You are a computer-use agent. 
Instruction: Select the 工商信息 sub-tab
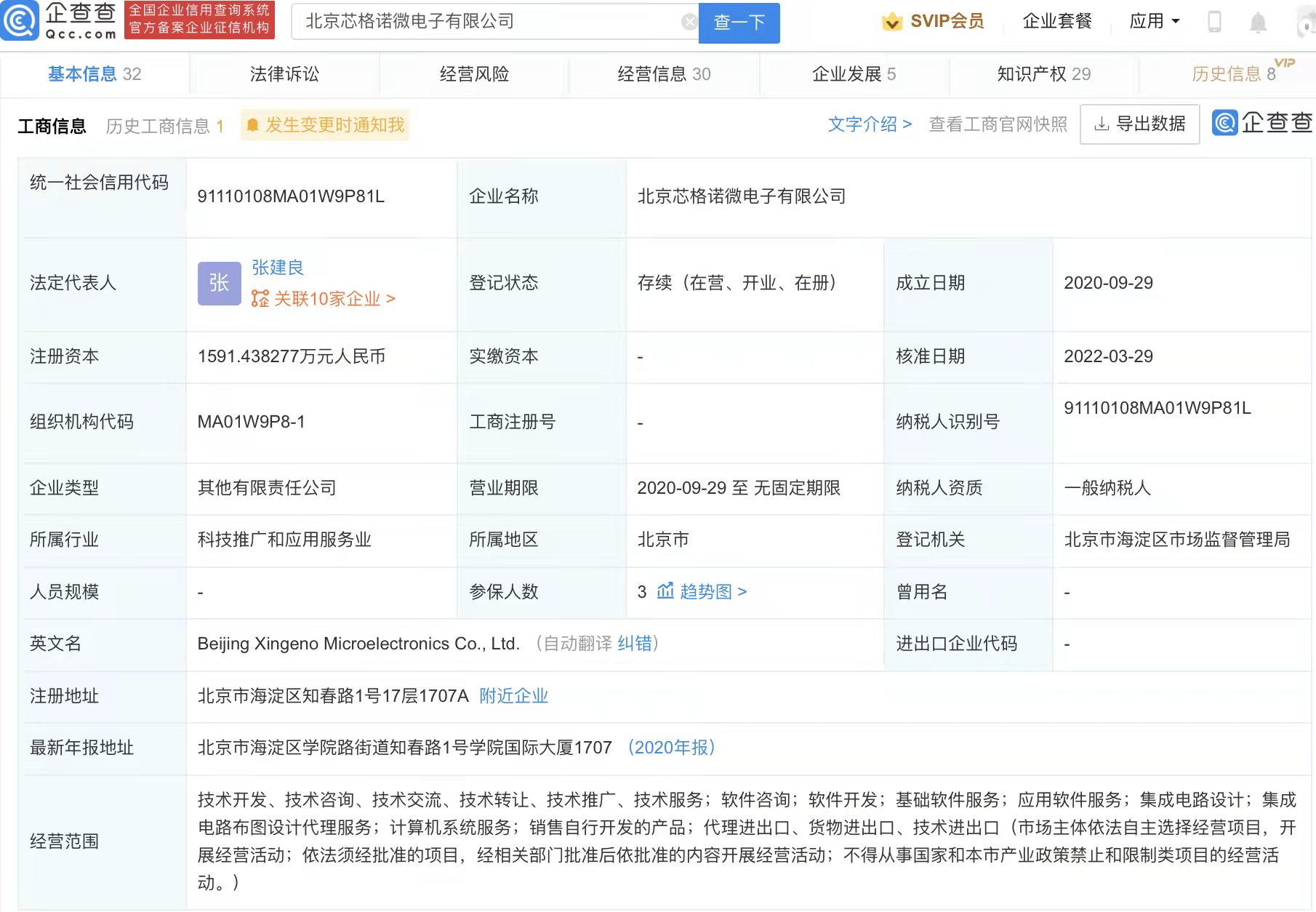pyautogui.click(x=52, y=126)
